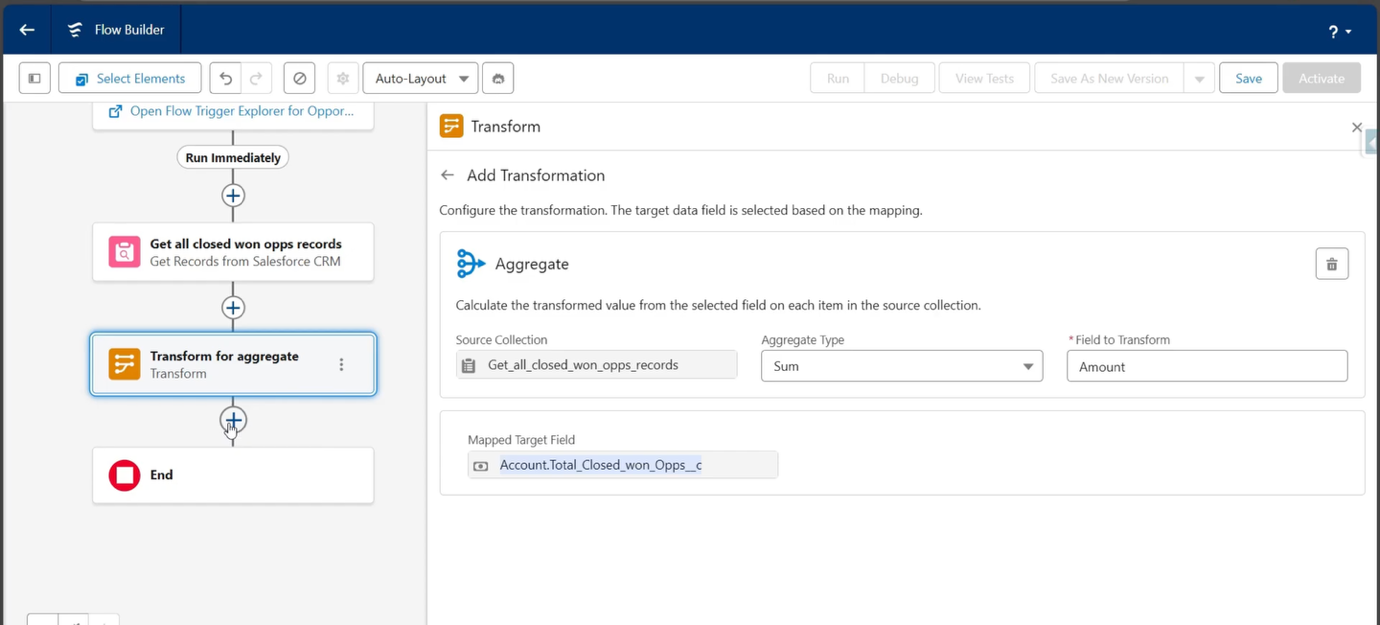This screenshot has height=625, width=1380.
Task: Expand the Save As New Version arrow menu
Action: tap(1199, 78)
